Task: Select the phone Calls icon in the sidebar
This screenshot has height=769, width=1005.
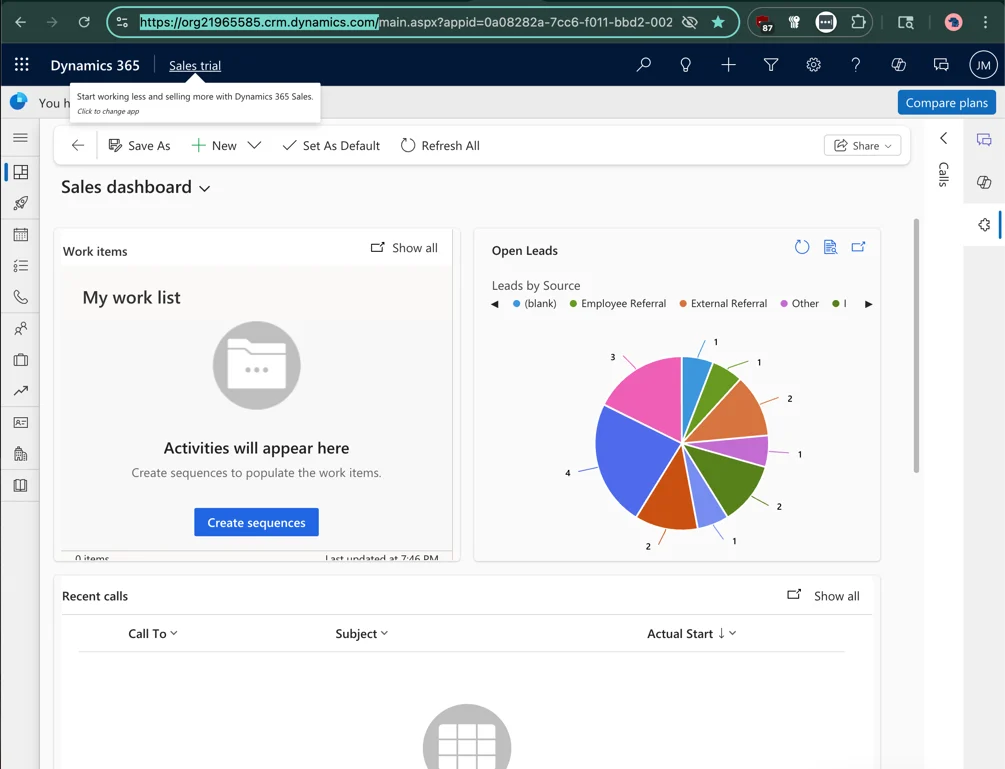Action: pos(19,297)
